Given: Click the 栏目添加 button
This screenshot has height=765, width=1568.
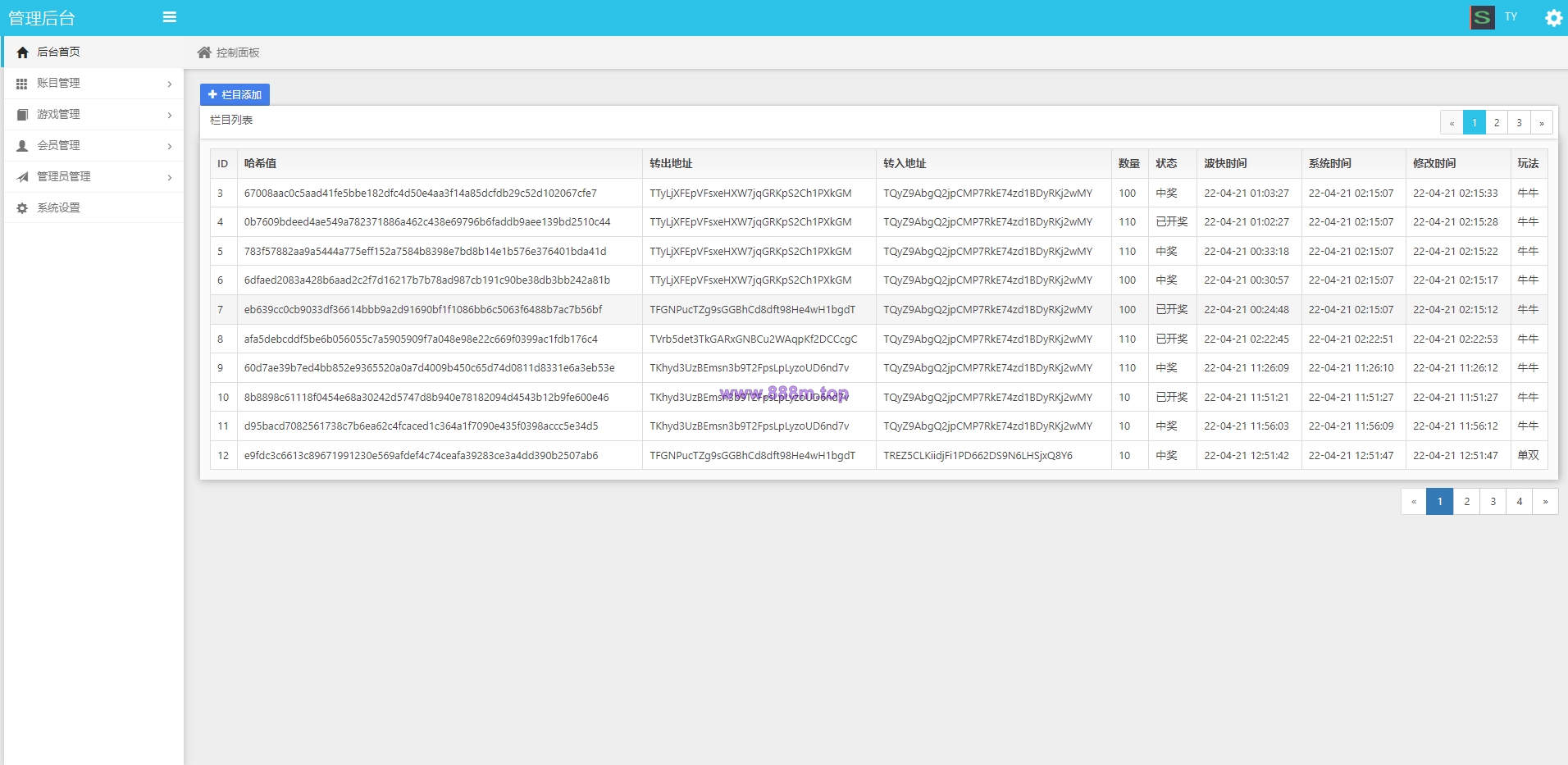Looking at the screenshot, I should [x=235, y=94].
